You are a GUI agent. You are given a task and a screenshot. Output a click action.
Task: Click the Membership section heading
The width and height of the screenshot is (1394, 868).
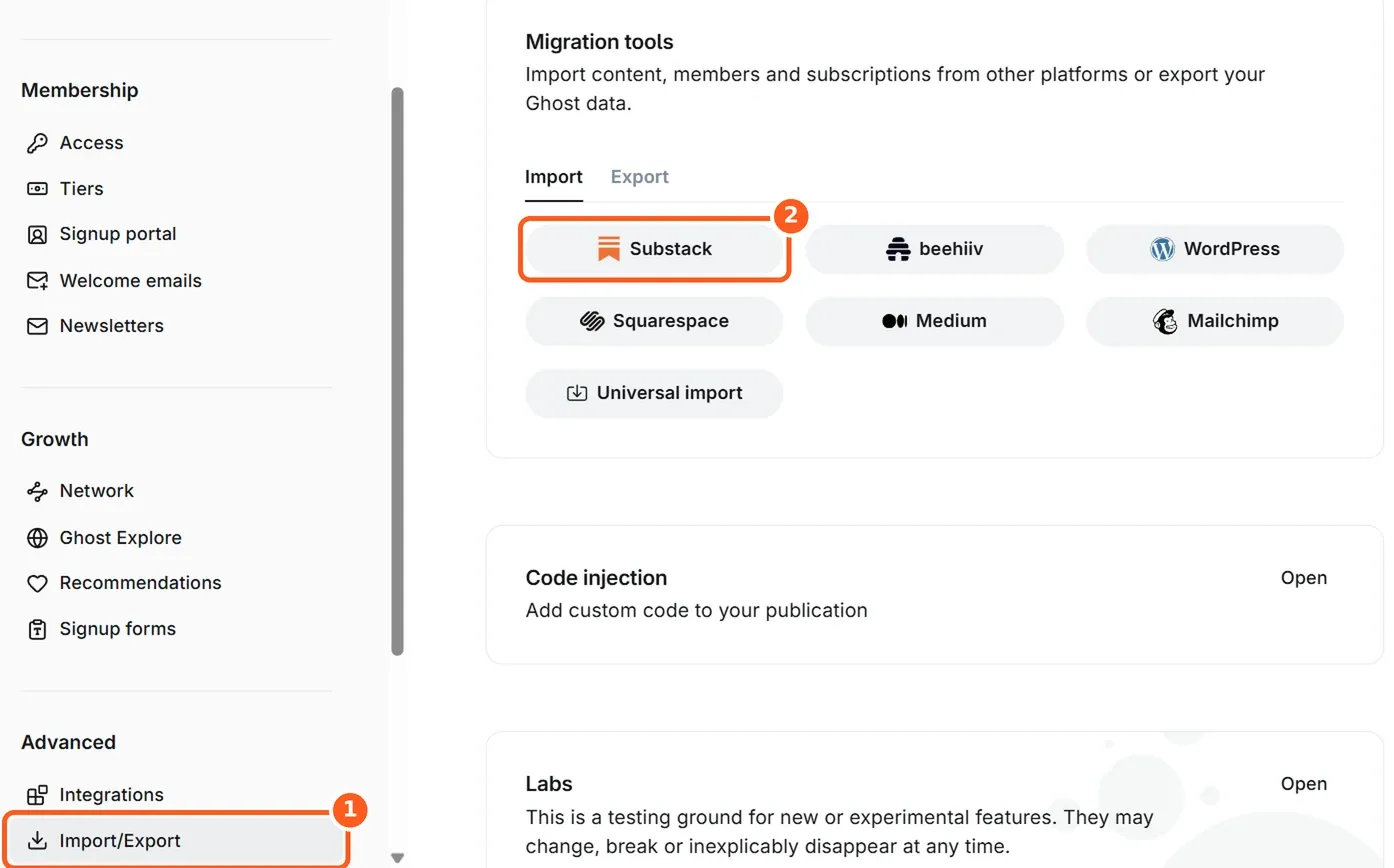pyautogui.click(x=80, y=90)
